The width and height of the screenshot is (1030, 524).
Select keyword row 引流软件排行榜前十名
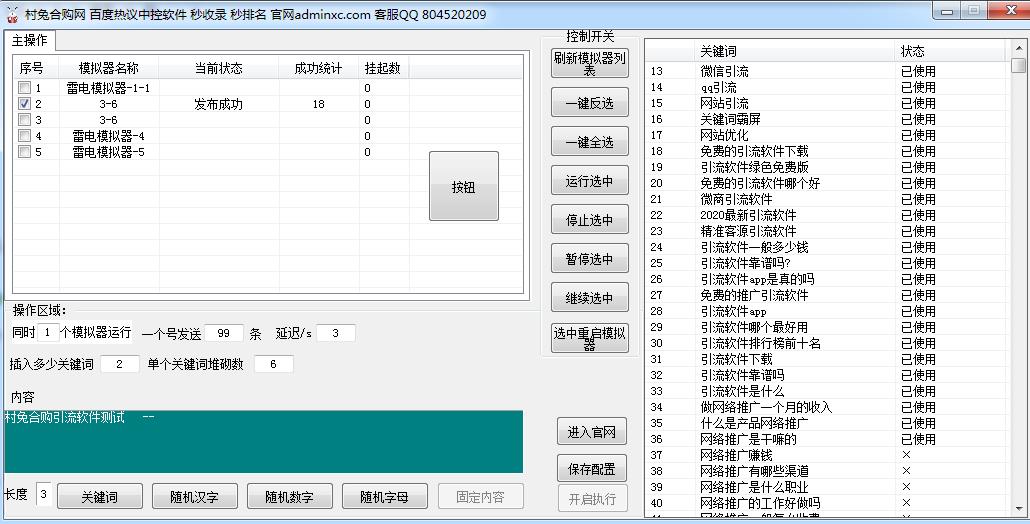pyautogui.click(x=826, y=343)
